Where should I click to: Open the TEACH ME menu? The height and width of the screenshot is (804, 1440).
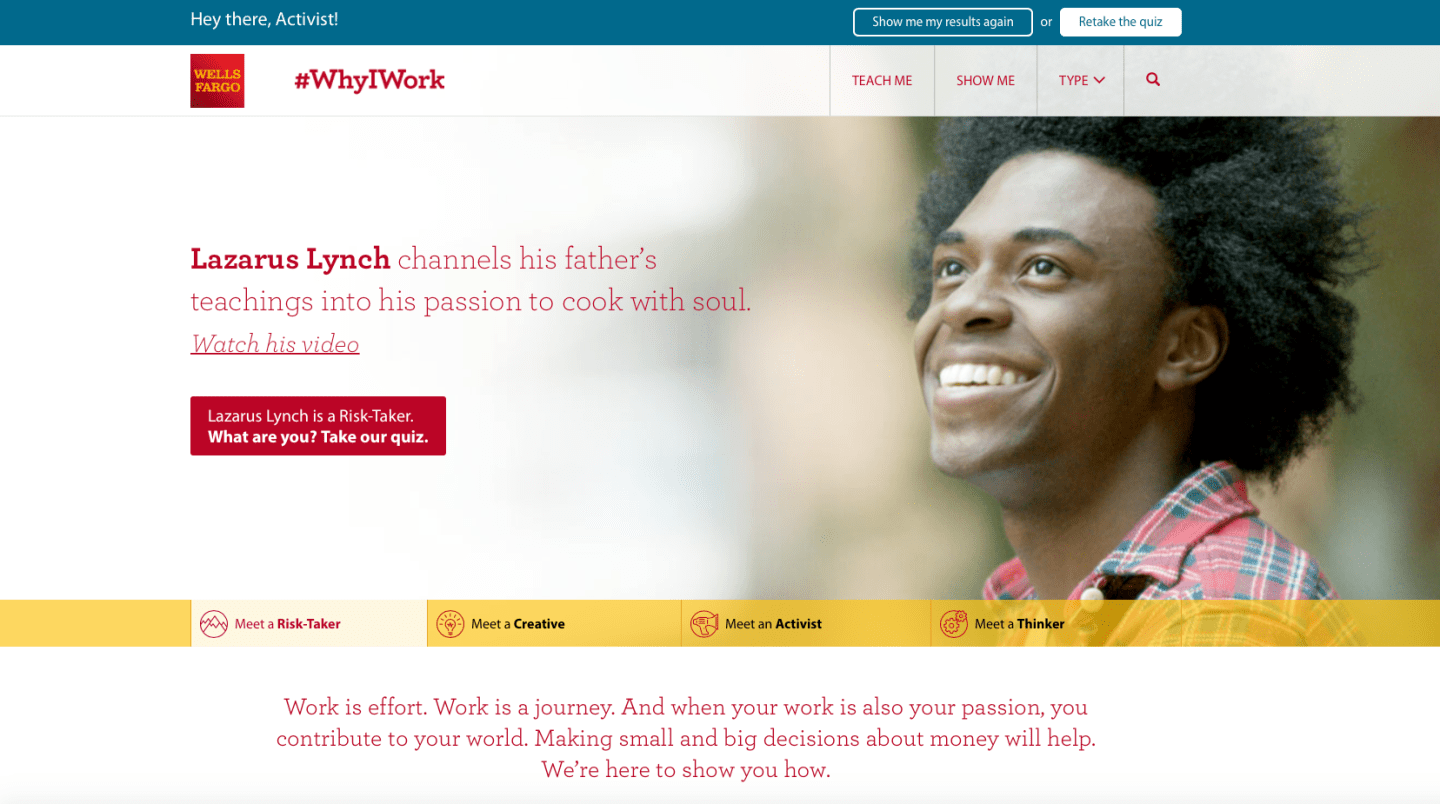point(882,81)
